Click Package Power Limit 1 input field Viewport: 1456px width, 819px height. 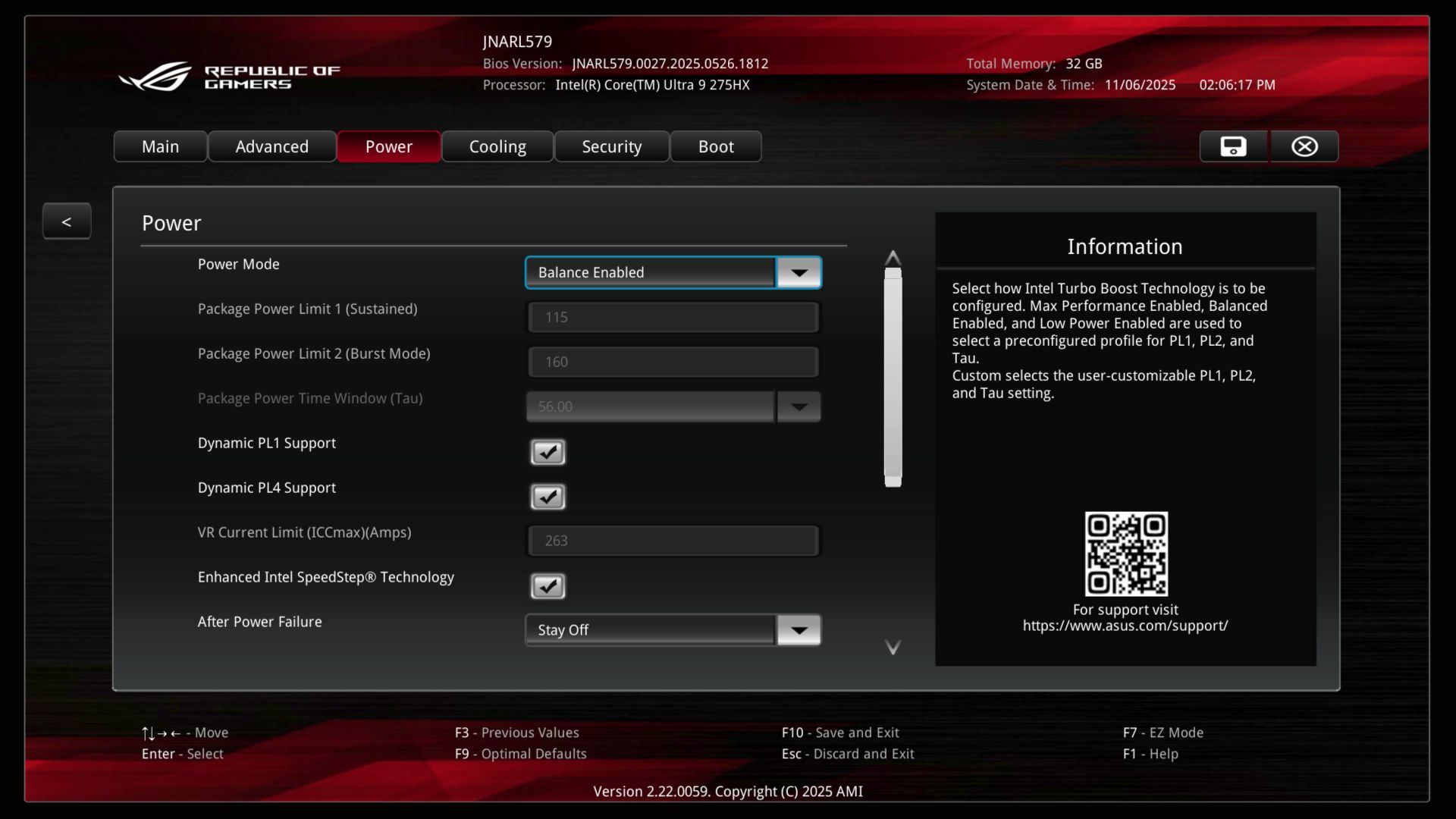[x=673, y=317]
